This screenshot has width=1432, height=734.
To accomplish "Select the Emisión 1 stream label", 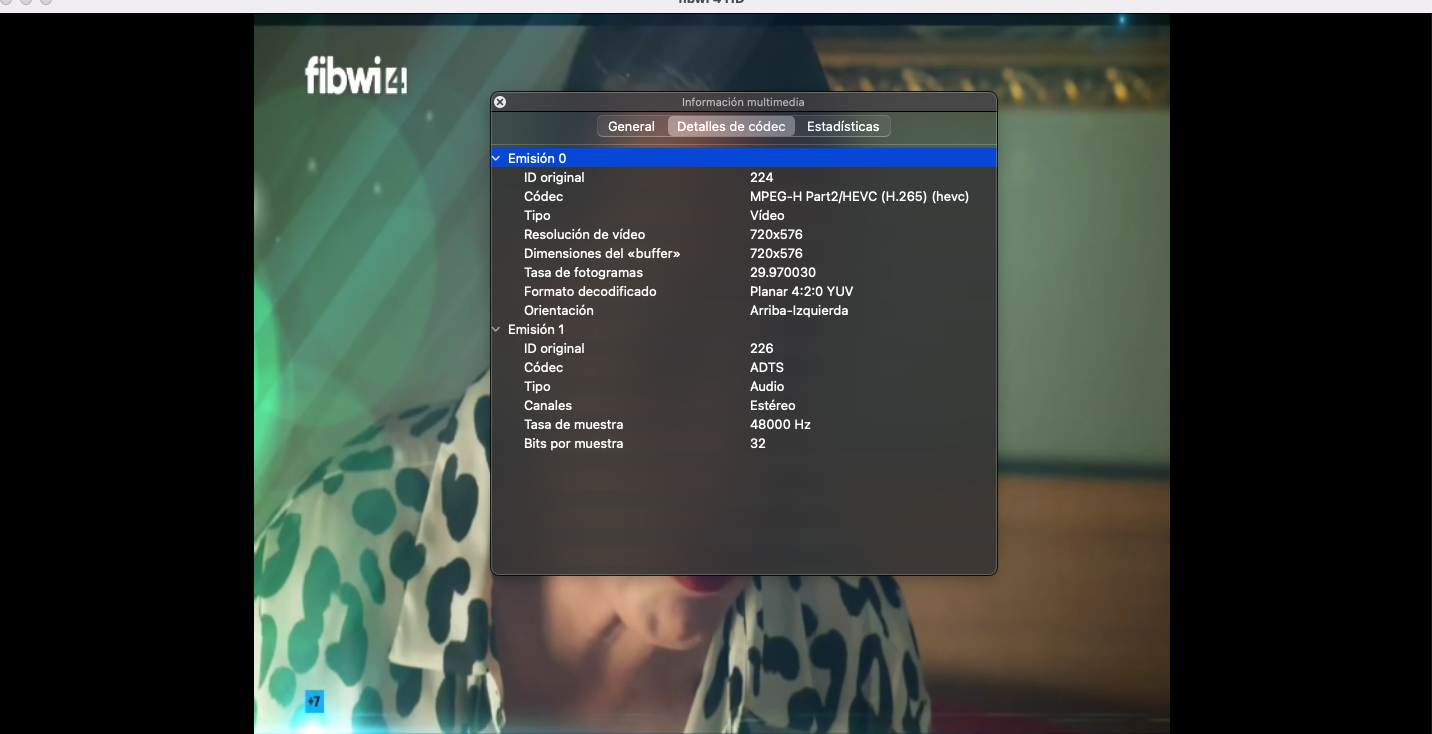I will [536, 329].
